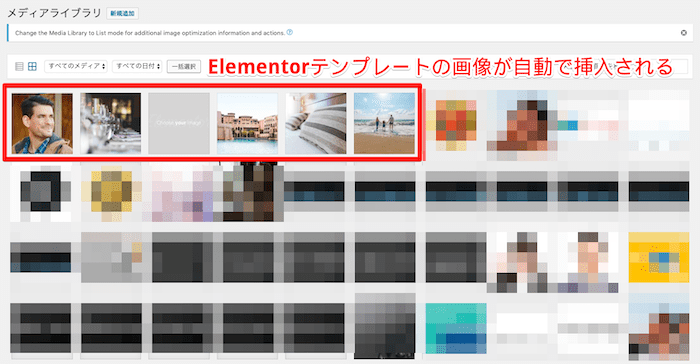Image resolution: width=700 pixels, height=364 pixels.
Task: Select the family on beach thumbnail
Action: pos(384,124)
